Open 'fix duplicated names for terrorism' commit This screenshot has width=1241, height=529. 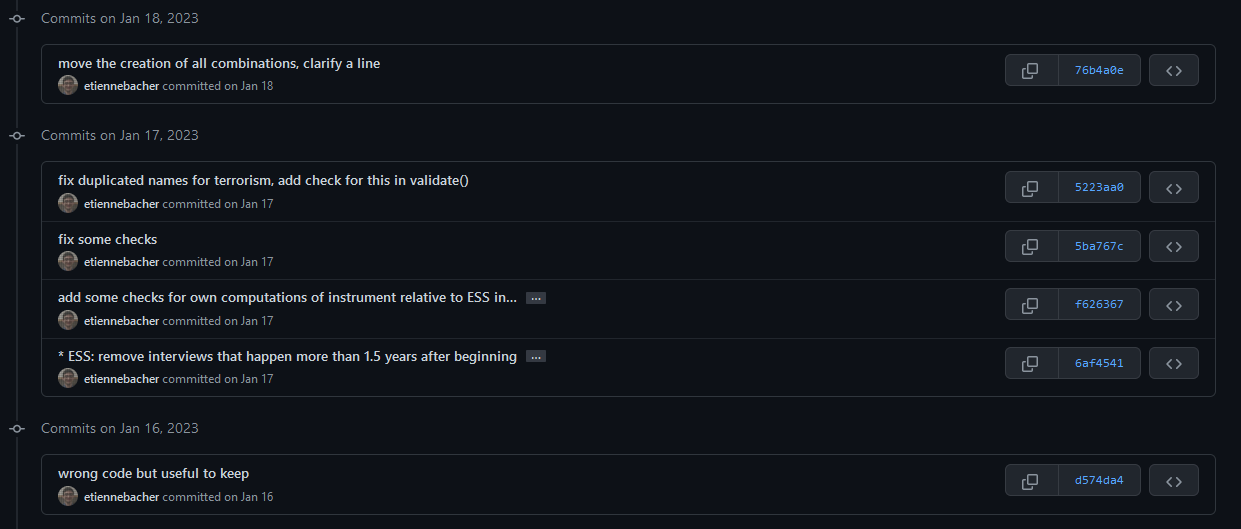pos(263,180)
